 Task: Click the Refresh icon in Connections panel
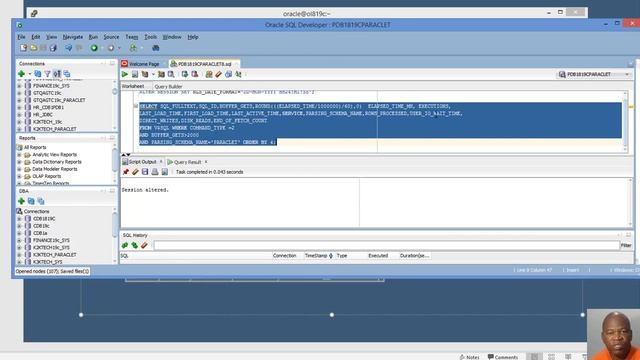point(38,74)
